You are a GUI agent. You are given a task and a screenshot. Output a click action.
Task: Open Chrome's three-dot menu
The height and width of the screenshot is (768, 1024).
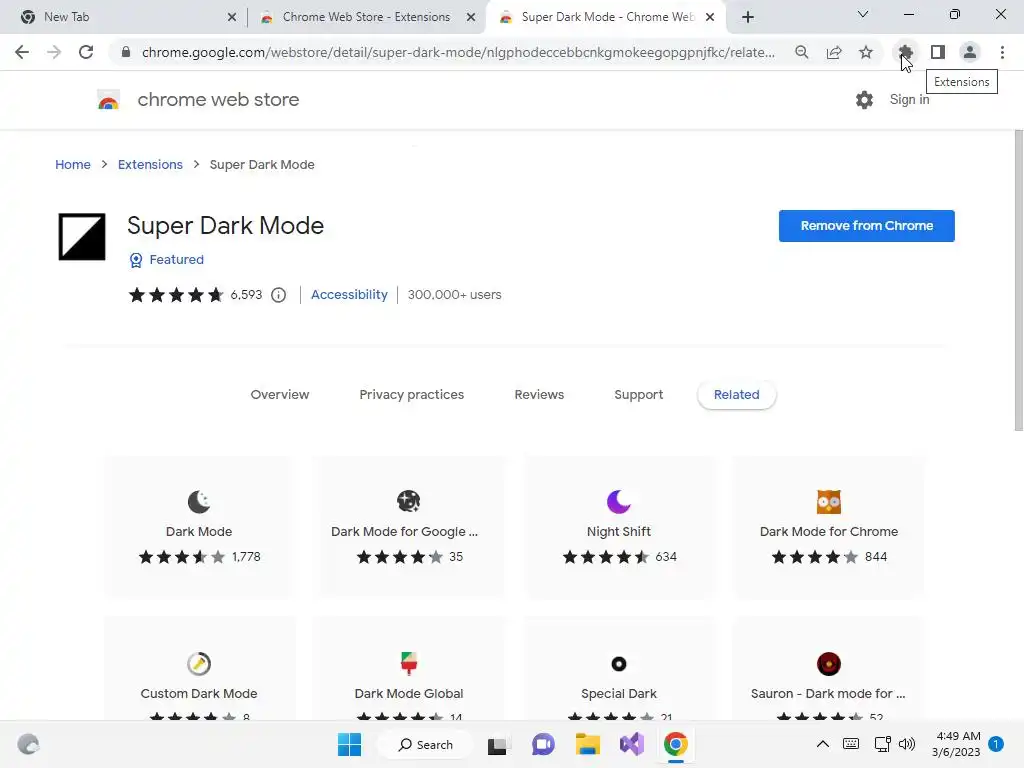click(1002, 52)
